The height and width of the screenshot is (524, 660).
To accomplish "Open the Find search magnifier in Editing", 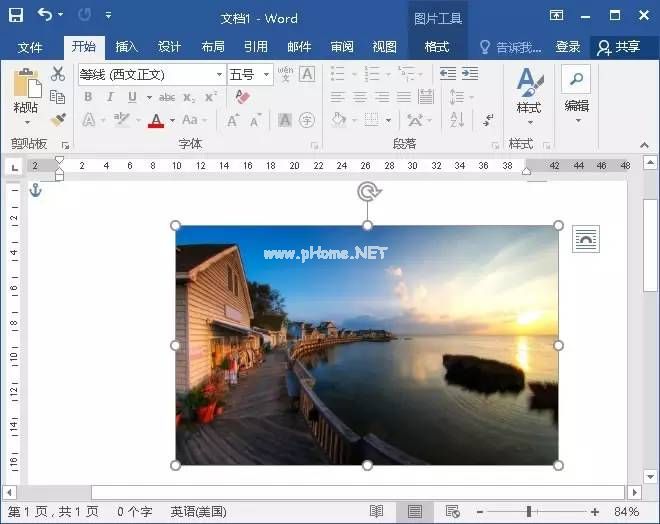I will click(576, 79).
